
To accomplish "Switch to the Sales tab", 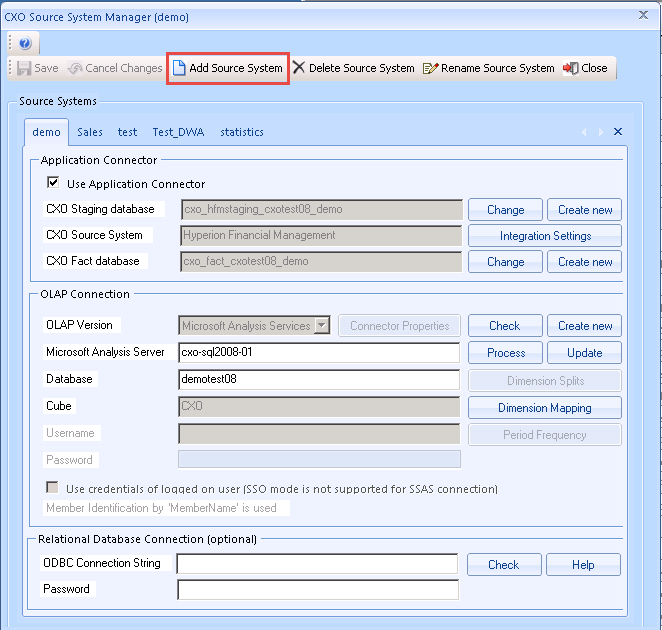I will pyautogui.click(x=90, y=132).
